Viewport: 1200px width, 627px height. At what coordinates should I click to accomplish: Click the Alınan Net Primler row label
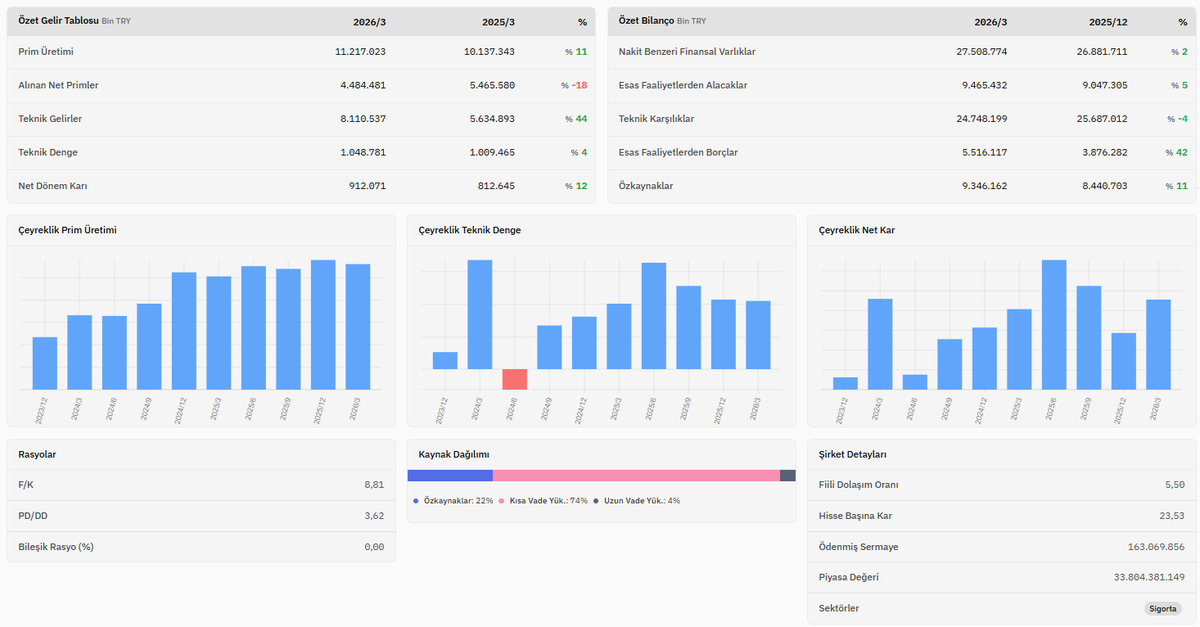point(58,85)
